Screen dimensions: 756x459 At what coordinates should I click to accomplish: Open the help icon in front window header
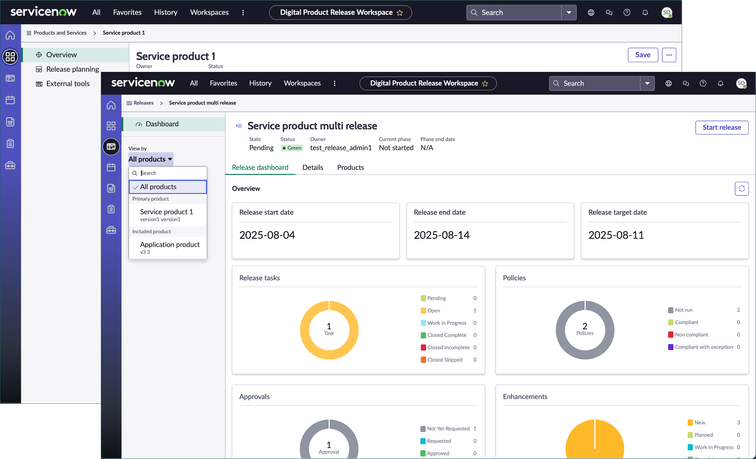(703, 83)
